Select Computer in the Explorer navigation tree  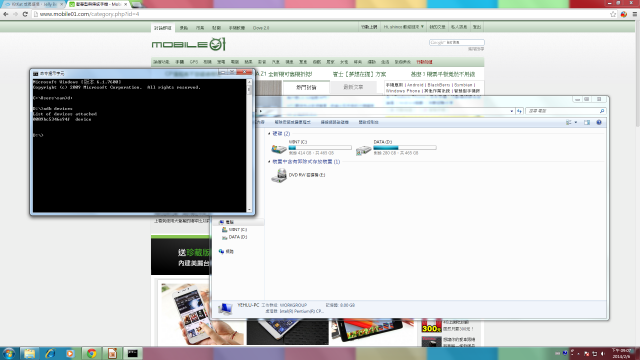(230, 222)
